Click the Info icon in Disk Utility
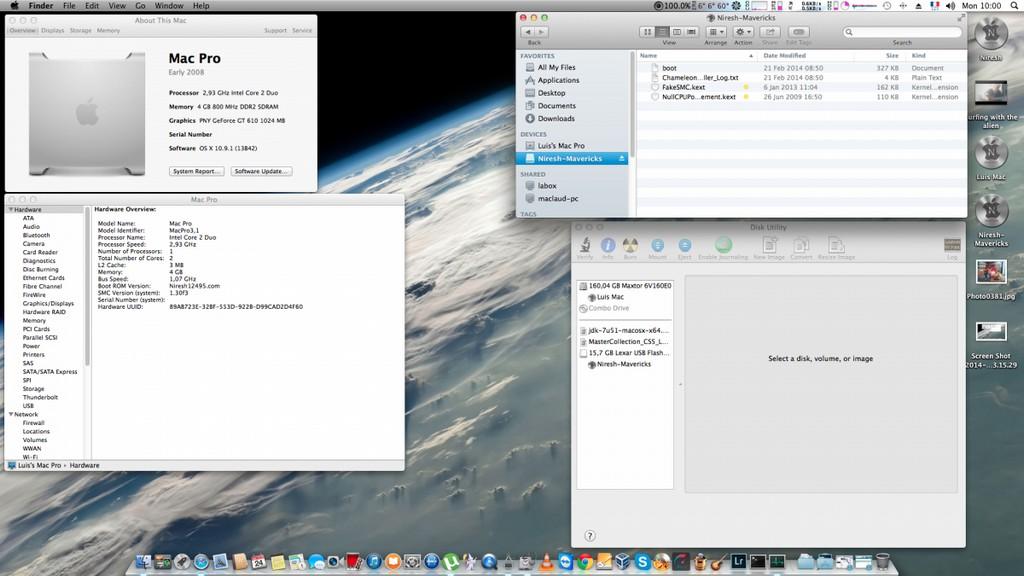Viewport: 1024px width, 576px height. (x=607, y=244)
